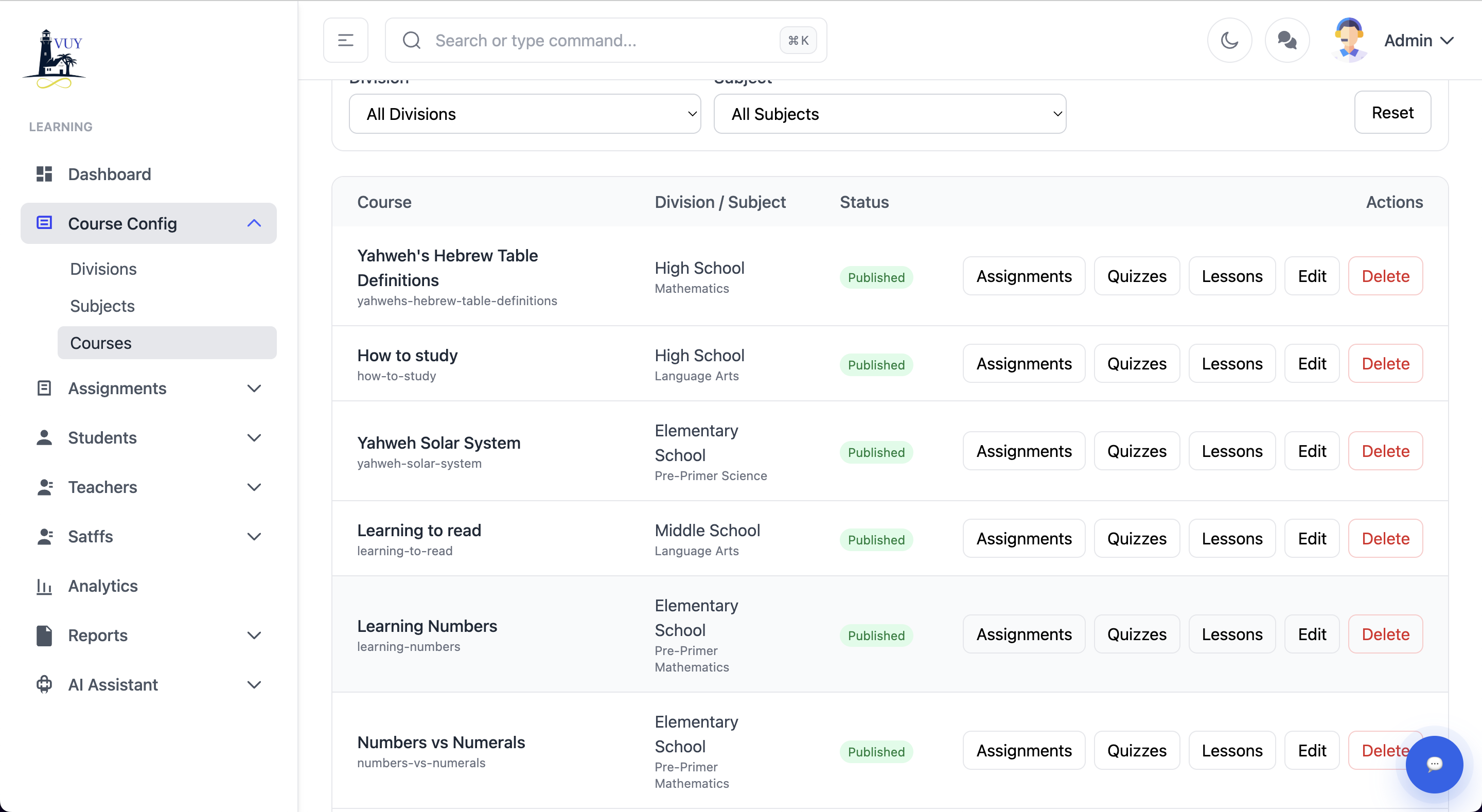Click the admin avatar picture

point(1348,39)
